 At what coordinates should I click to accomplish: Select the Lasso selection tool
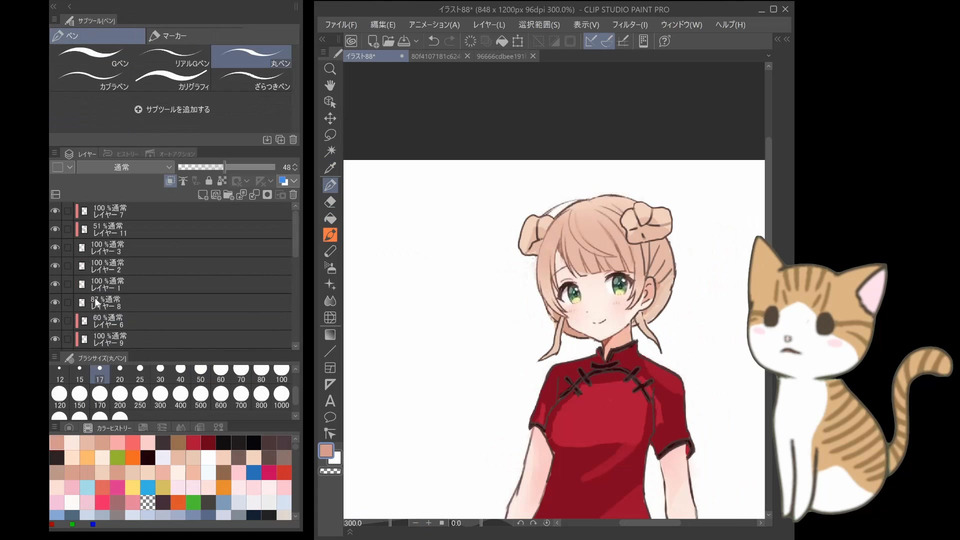330,135
